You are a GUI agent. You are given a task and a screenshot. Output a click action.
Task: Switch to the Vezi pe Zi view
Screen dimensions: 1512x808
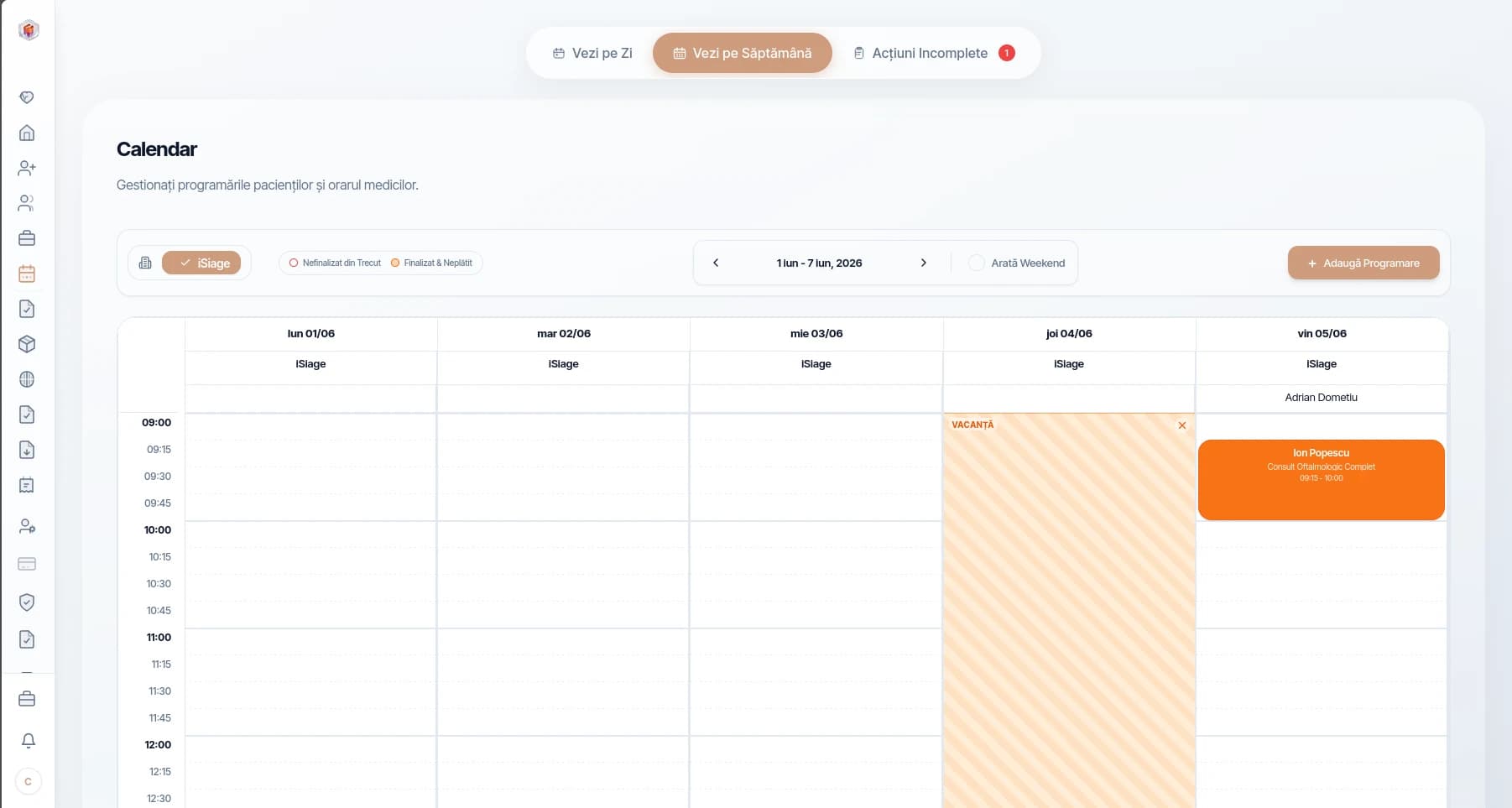[592, 53]
